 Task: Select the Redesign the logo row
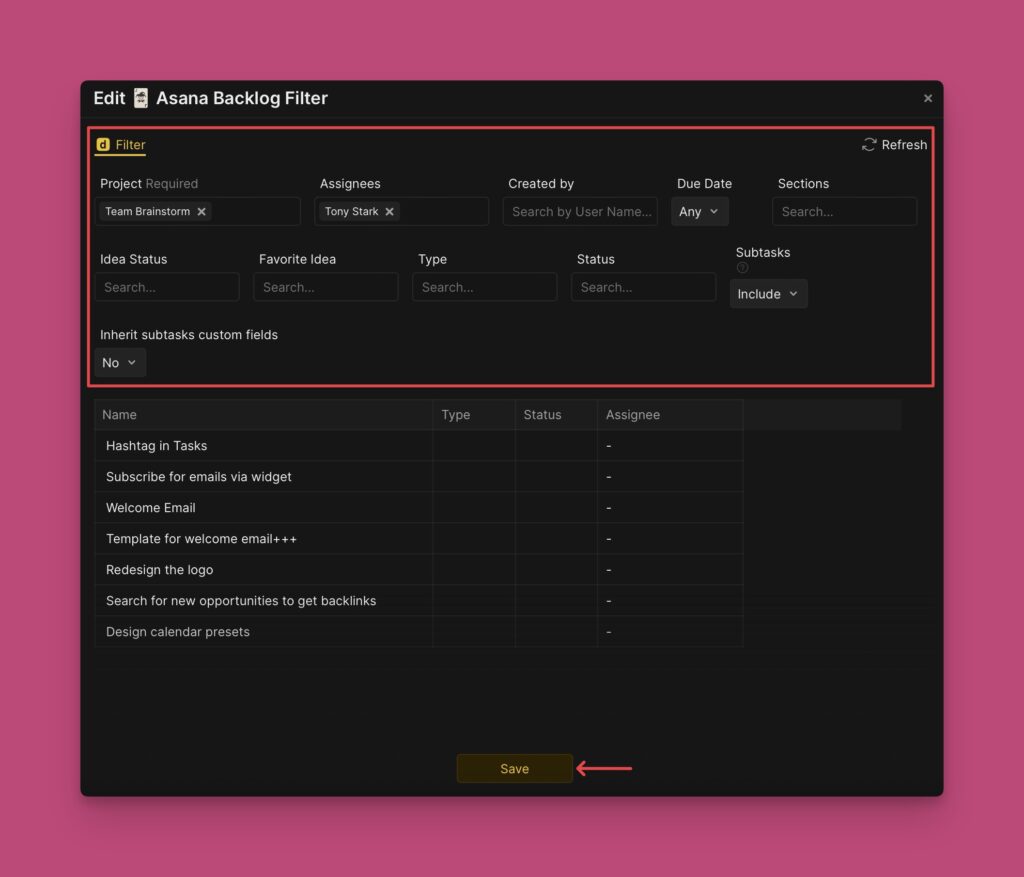tap(160, 570)
